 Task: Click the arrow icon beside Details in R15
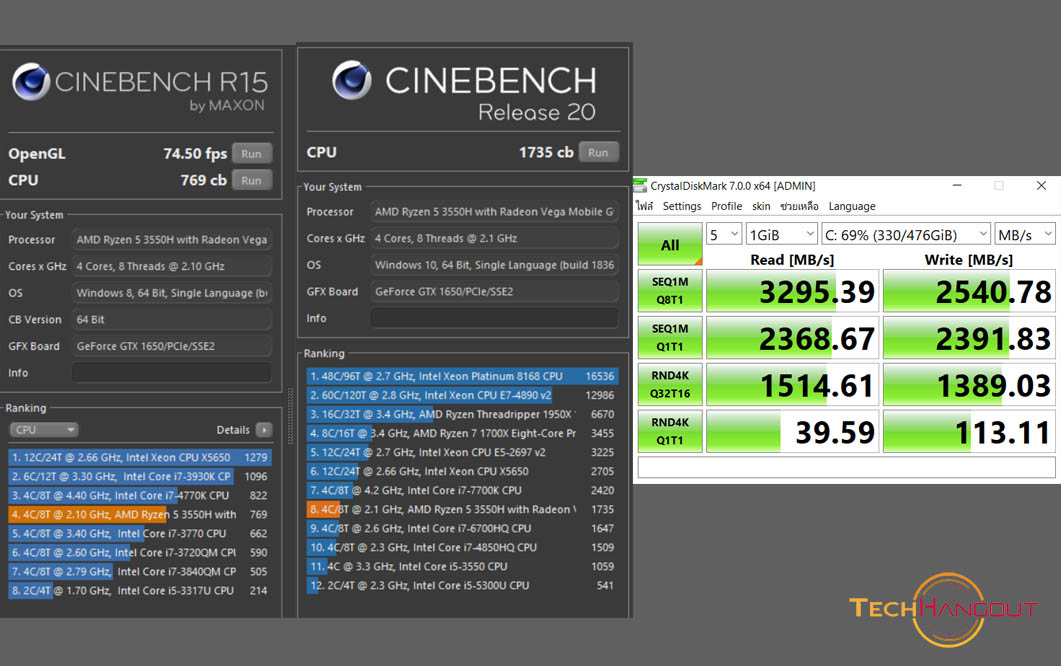[x=264, y=430]
